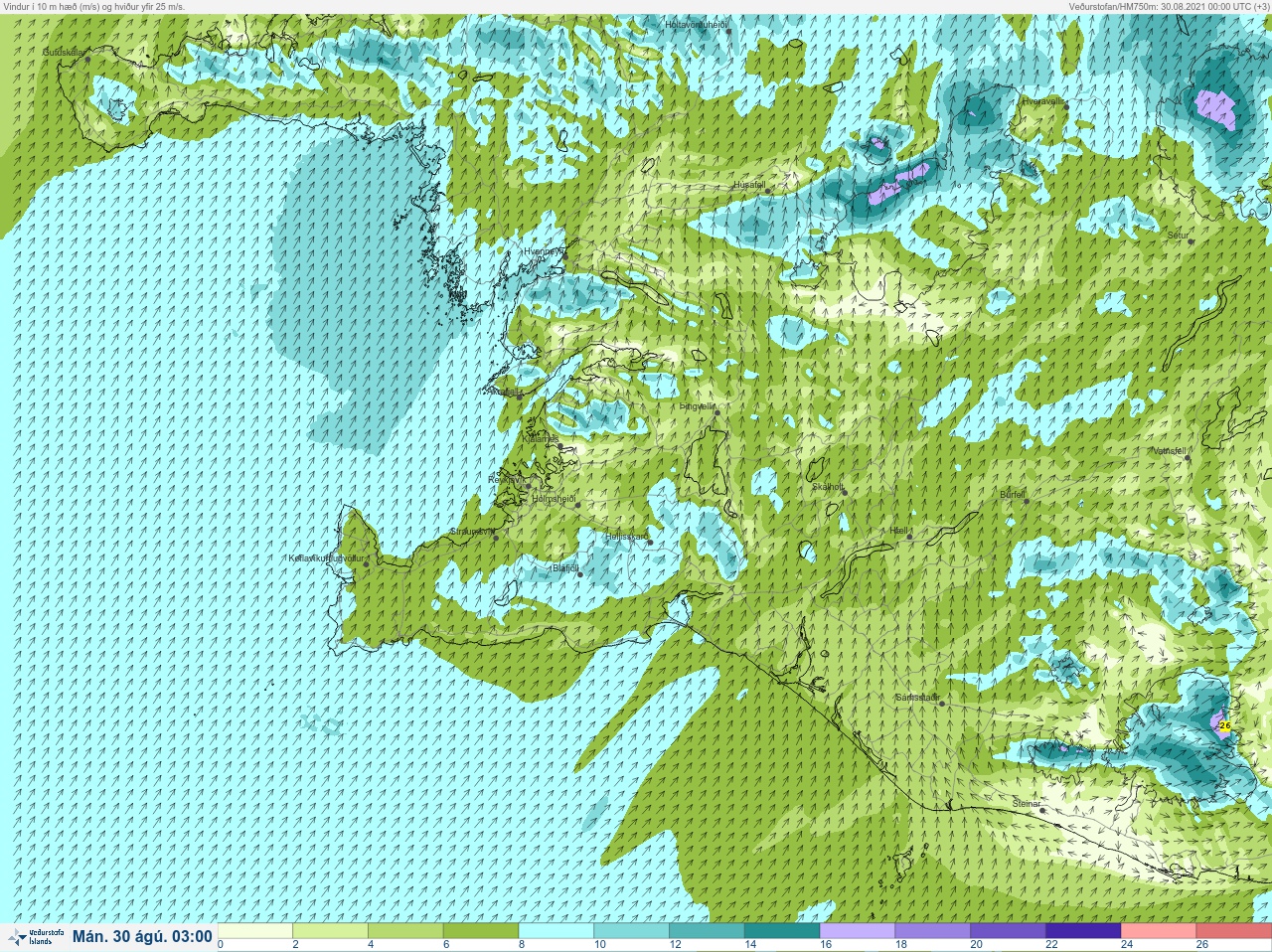Click the 10–12 m/s turquoise legend swatch
1272x952 pixels.
pyautogui.click(x=632, y=931)
